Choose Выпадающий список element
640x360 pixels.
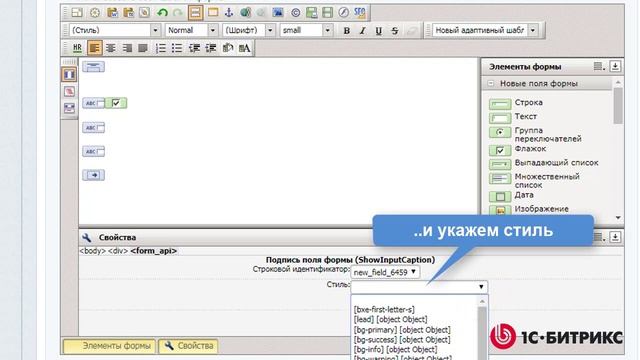point(544,163)
